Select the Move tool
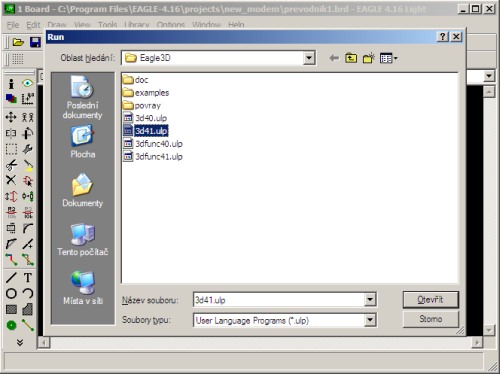 pyautogui.click(x=11, y=117)
